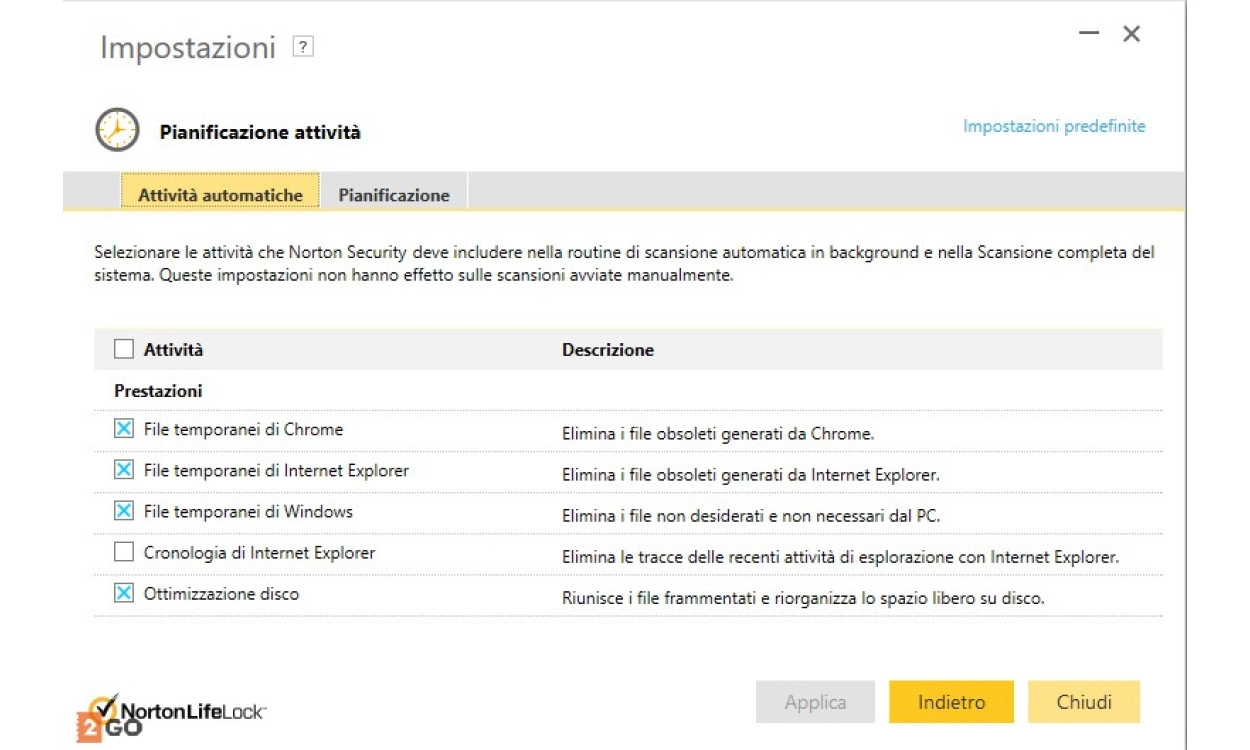1250x750 pixels.
Task: Restore defaults via Impostazioni predefinite link
Action: (1054, 126)
